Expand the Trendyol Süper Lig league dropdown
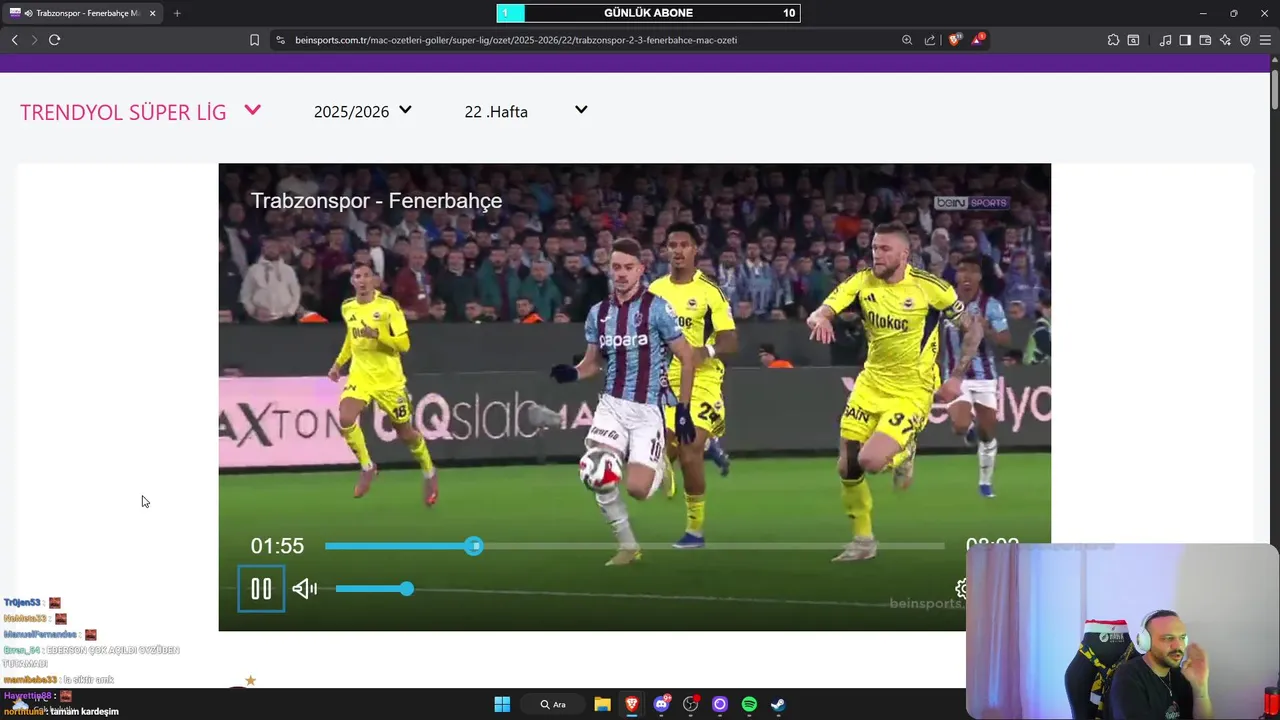Screen dimensions: 1280x720 pyautogui.click(x=140, y=112)
